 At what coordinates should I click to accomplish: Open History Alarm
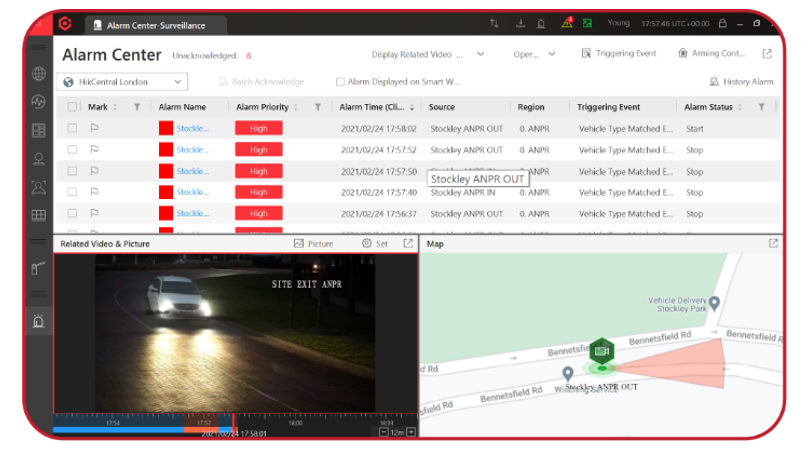(x=741, y=81)
